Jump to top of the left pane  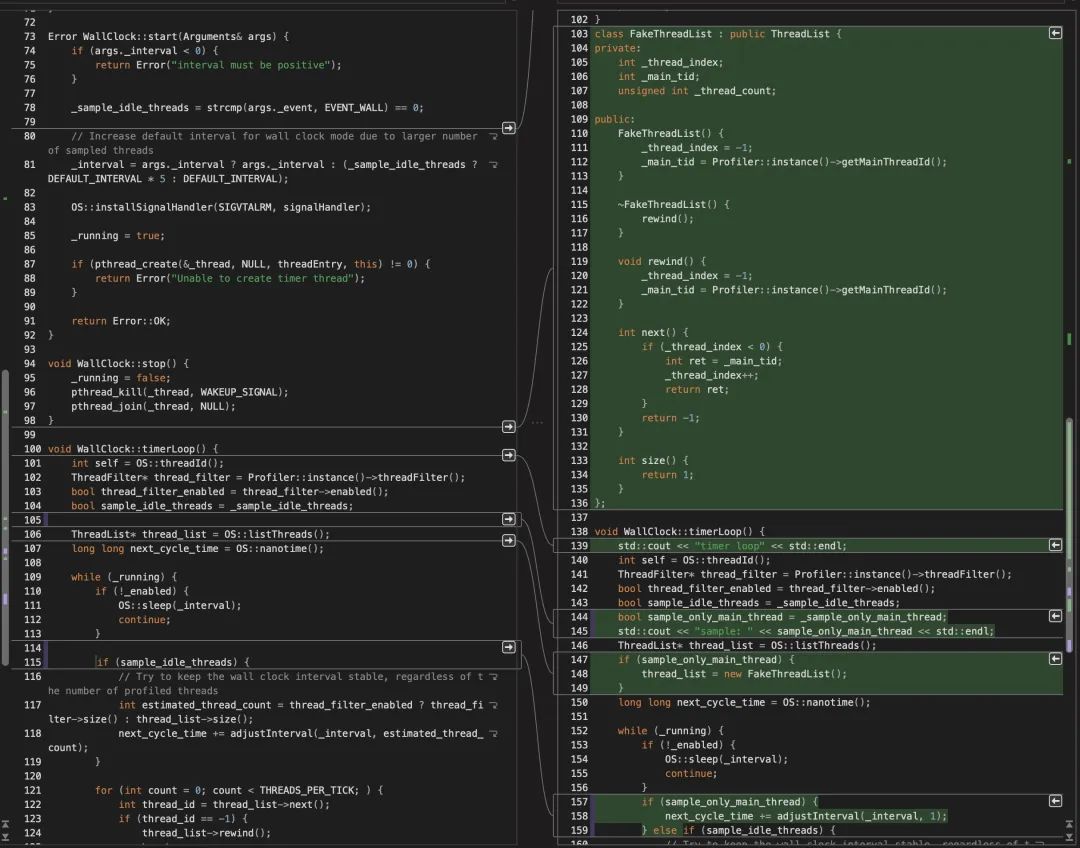[x=6, y=824]
